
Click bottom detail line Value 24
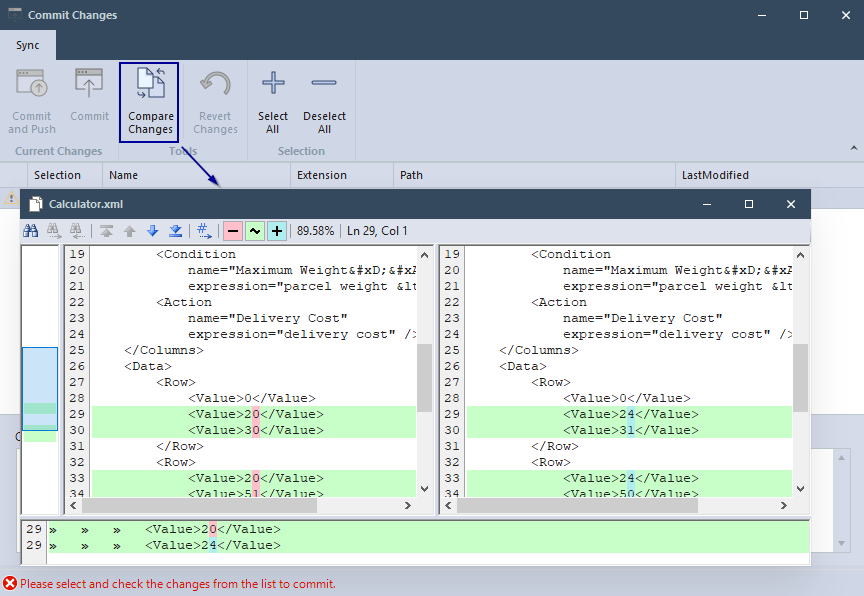point(213,545)
